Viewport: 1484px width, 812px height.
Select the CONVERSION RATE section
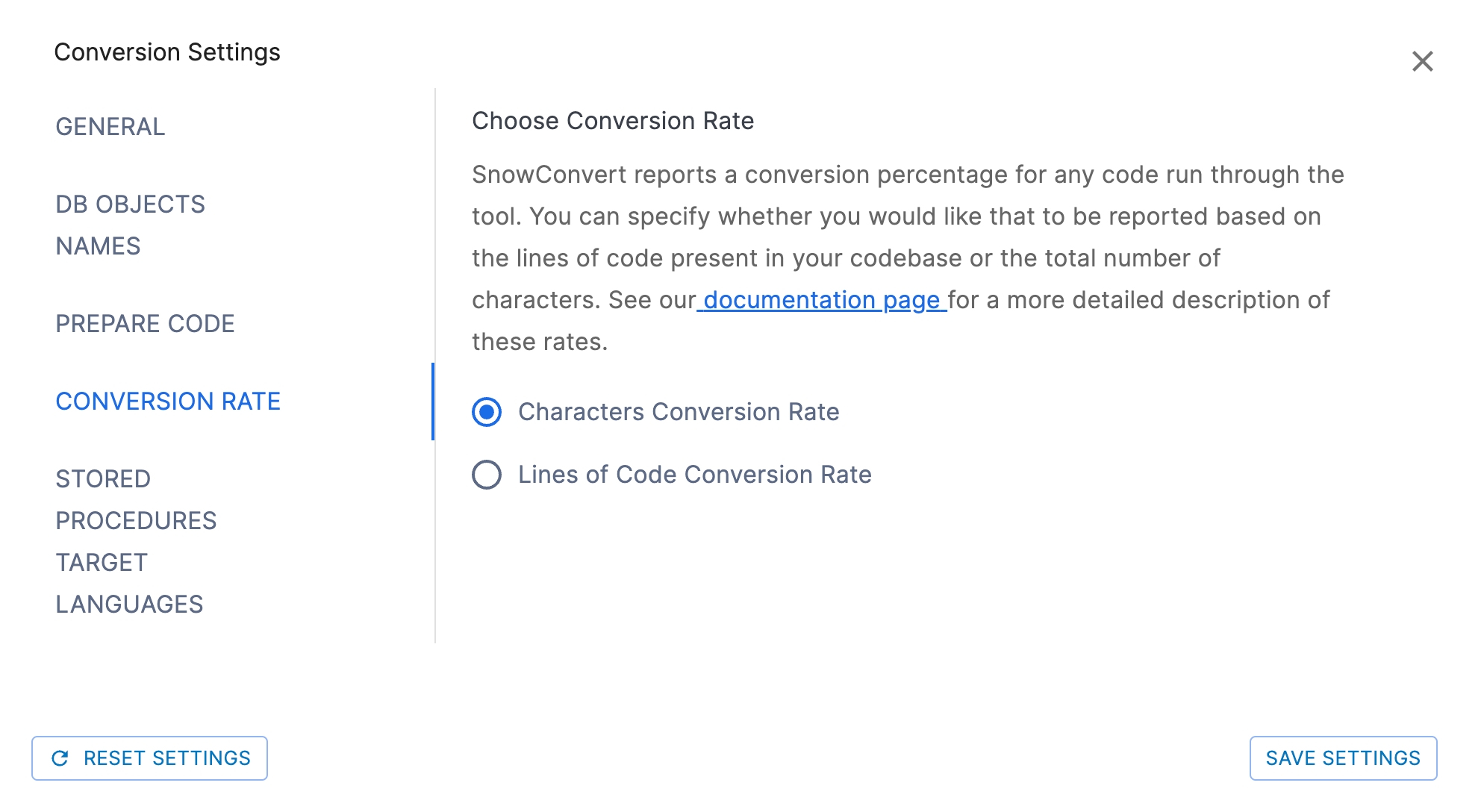pyautogui.click(x=168, y=402)
